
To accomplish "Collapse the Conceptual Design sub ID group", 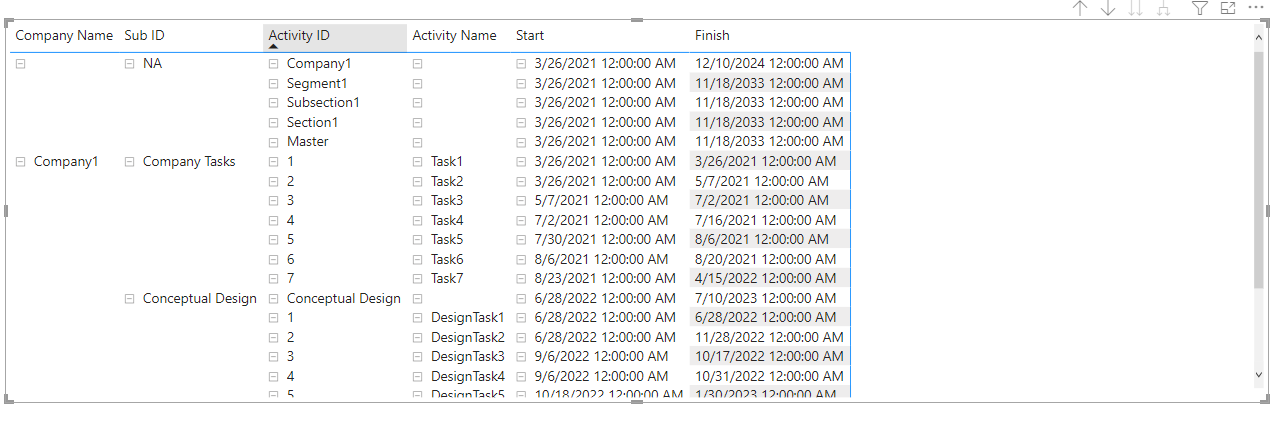I will 129,298.
